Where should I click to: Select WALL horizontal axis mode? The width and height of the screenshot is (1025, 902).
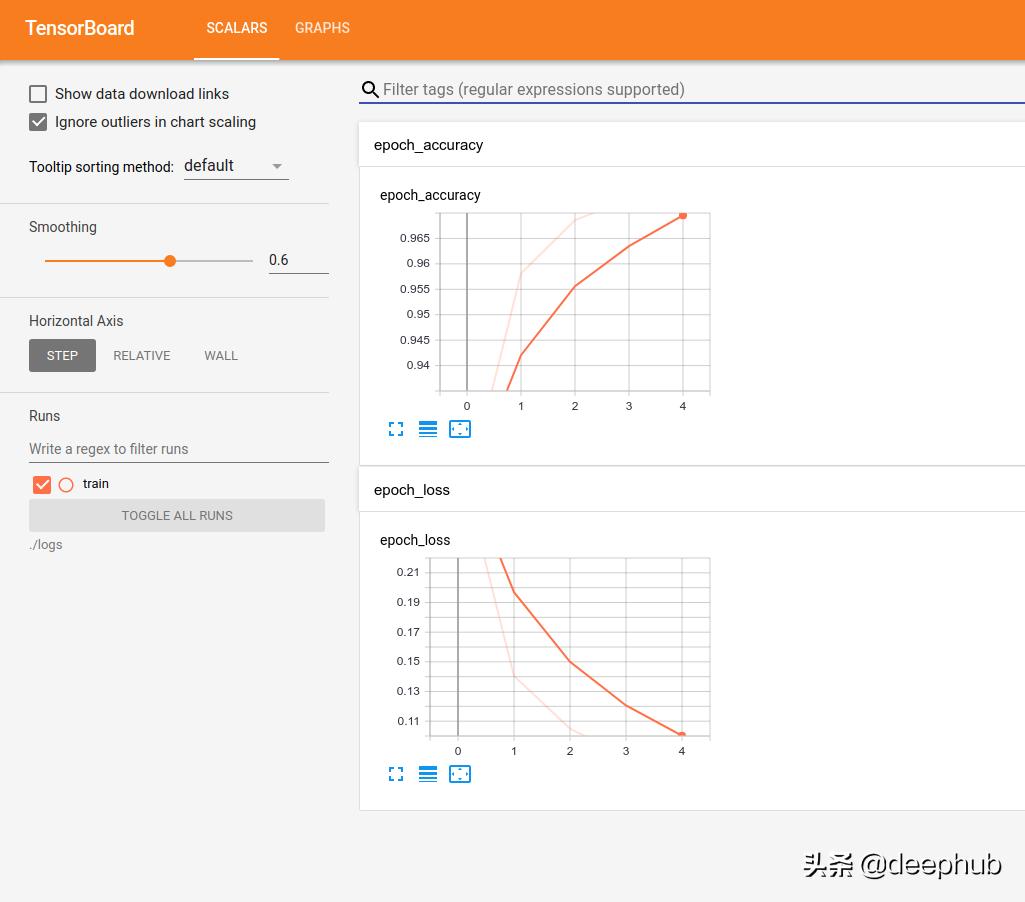[x=221, y=356]
